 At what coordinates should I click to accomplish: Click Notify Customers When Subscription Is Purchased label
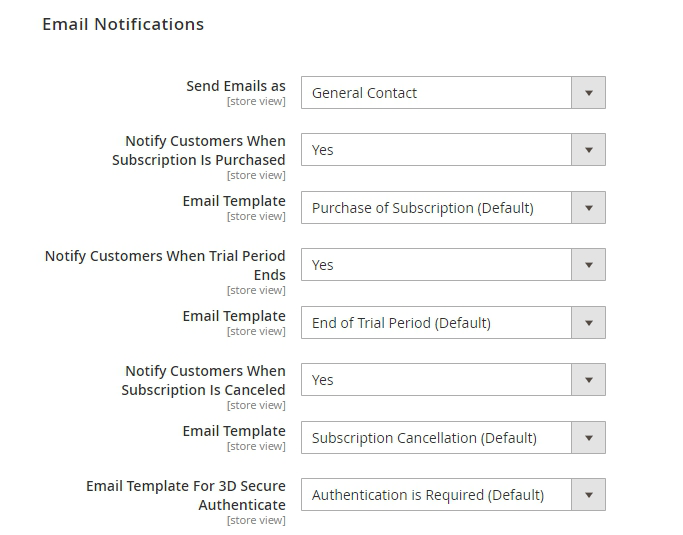pyautogui.click(x=200, y=151)
